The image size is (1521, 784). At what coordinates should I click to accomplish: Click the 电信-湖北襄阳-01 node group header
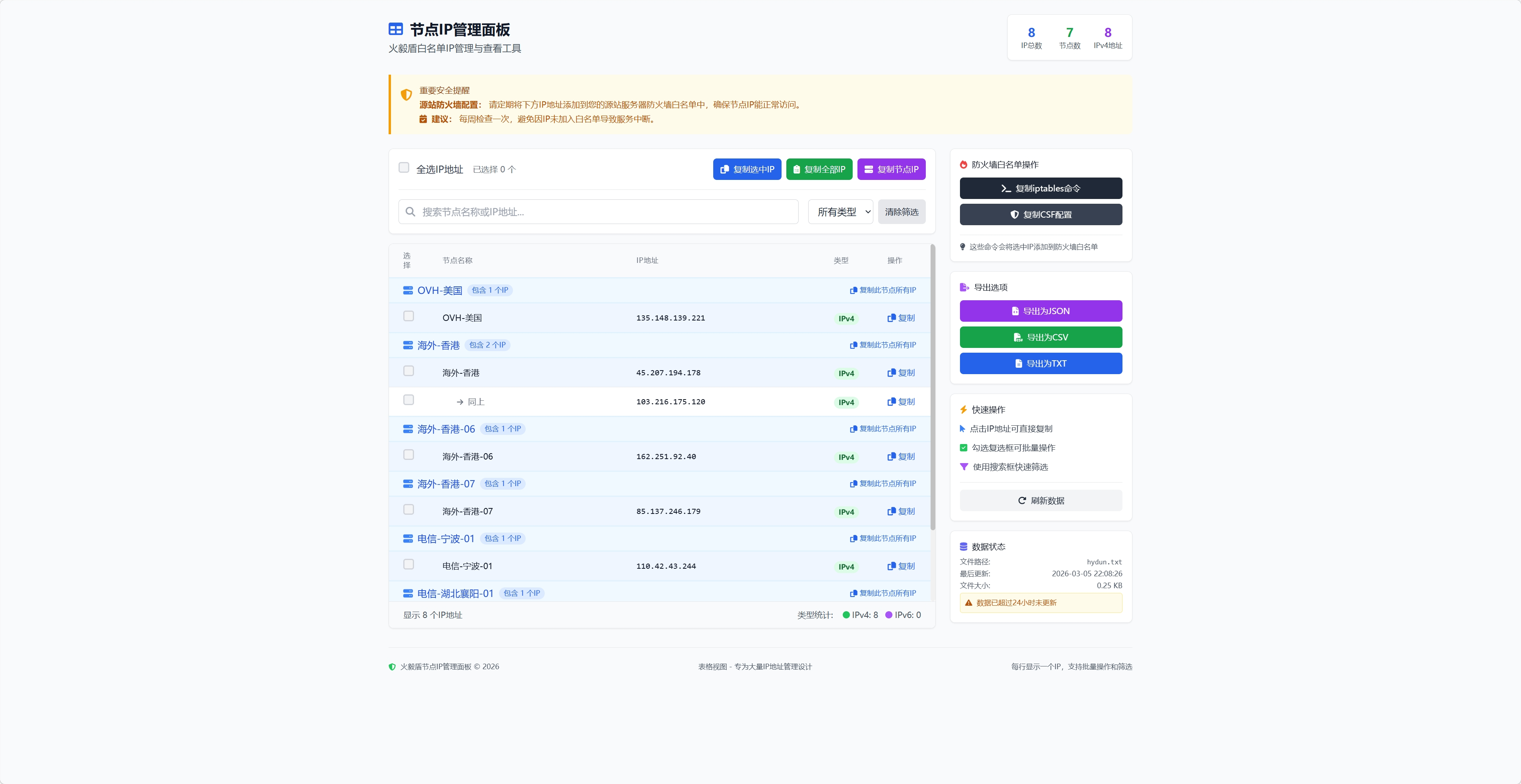pos(455,593)
